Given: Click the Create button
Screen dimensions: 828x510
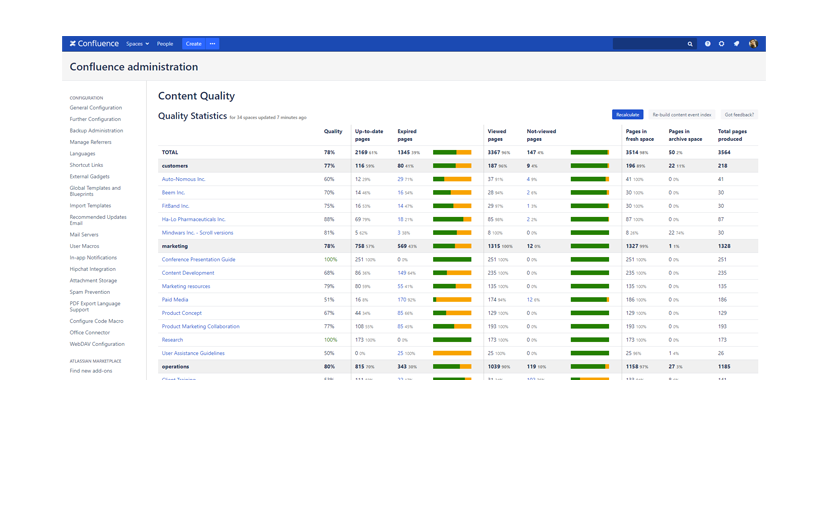Looking at the screenshot, I should coord(194,44).
